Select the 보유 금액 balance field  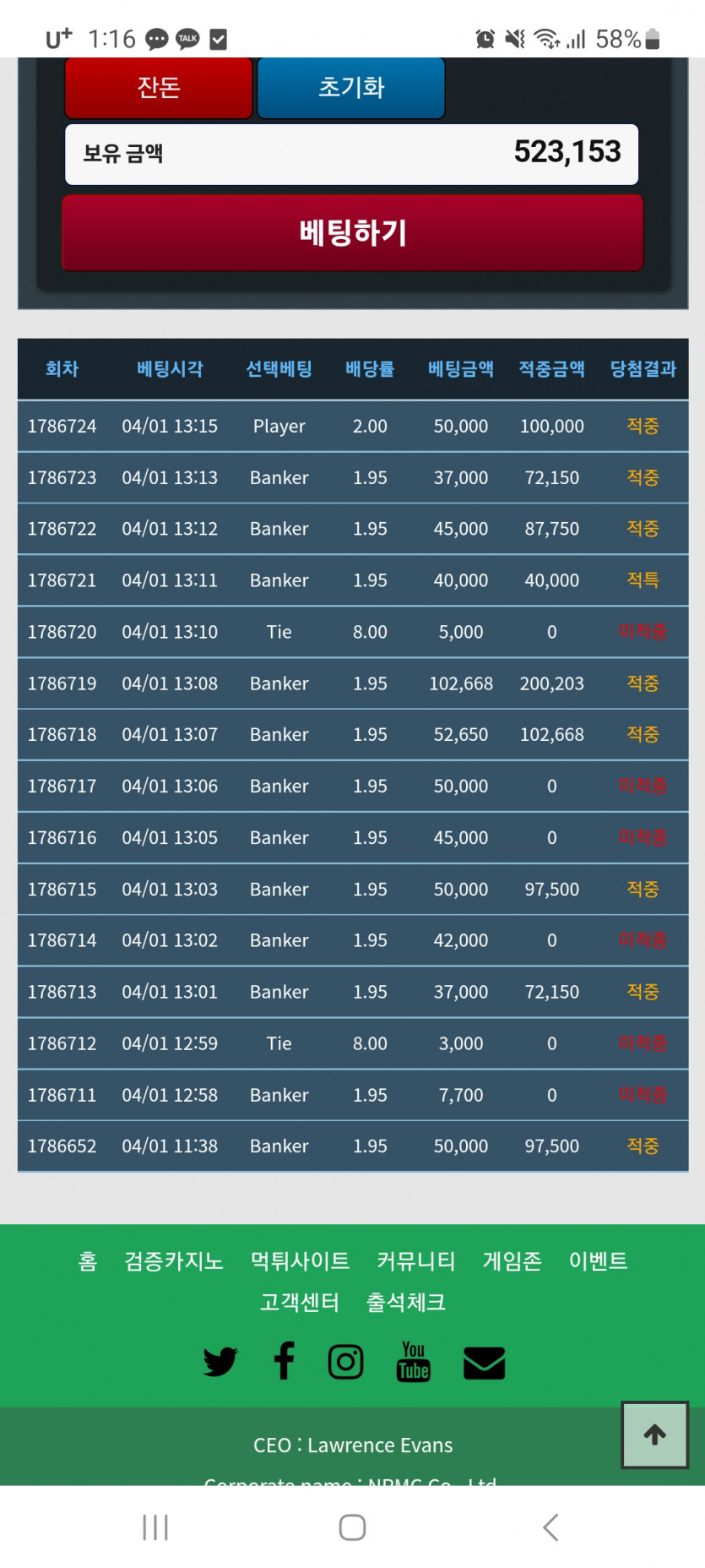coord(352,154)
